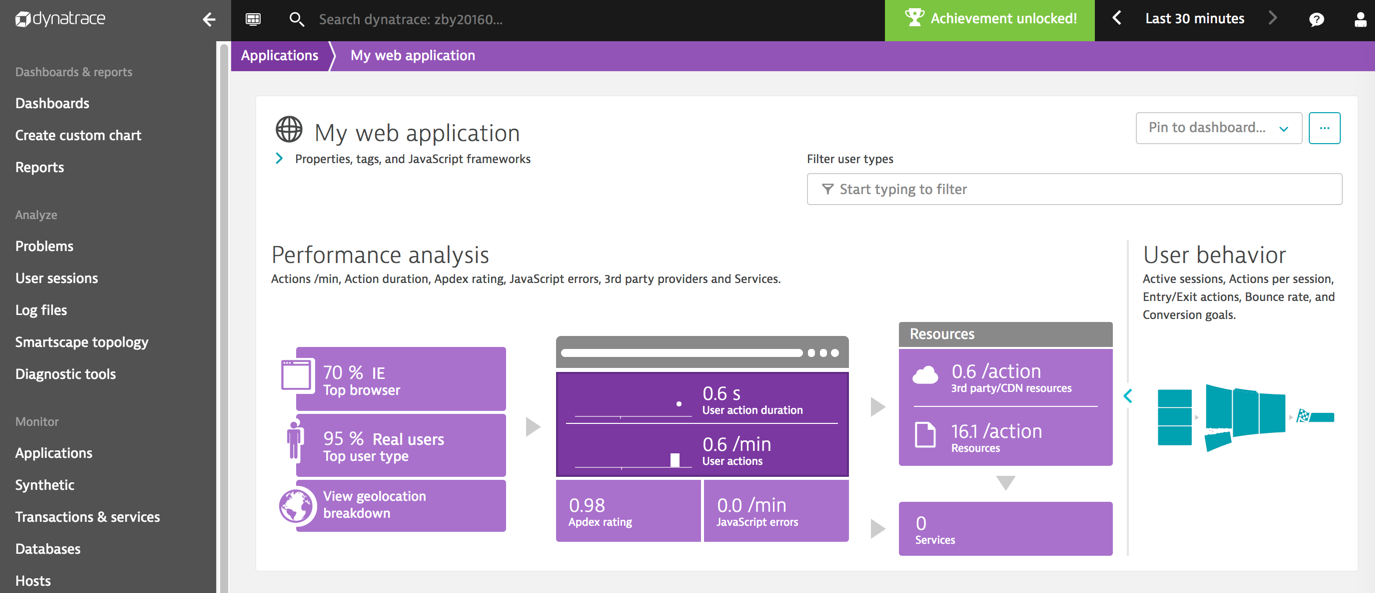1375x593 pixels.
Task: Open the dashboard keyboard icon in top bar
Action: click(x=253, y=19)
